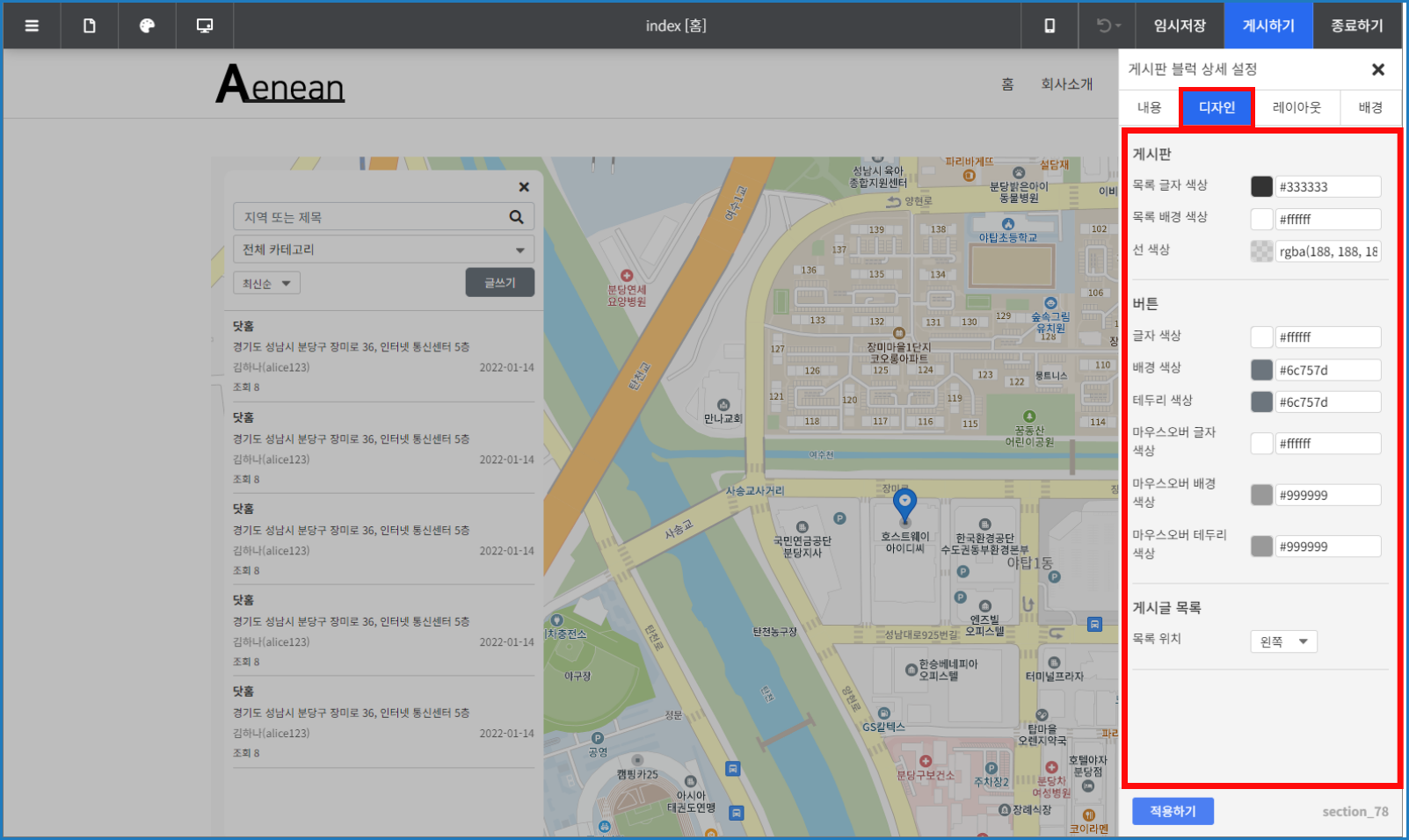Click the 적용하기 apply button

[x=1173, y=811]
